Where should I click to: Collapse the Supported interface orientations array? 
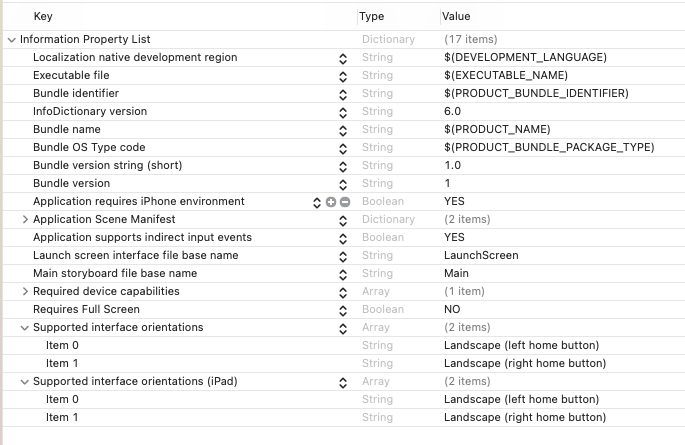pos(25,328)
